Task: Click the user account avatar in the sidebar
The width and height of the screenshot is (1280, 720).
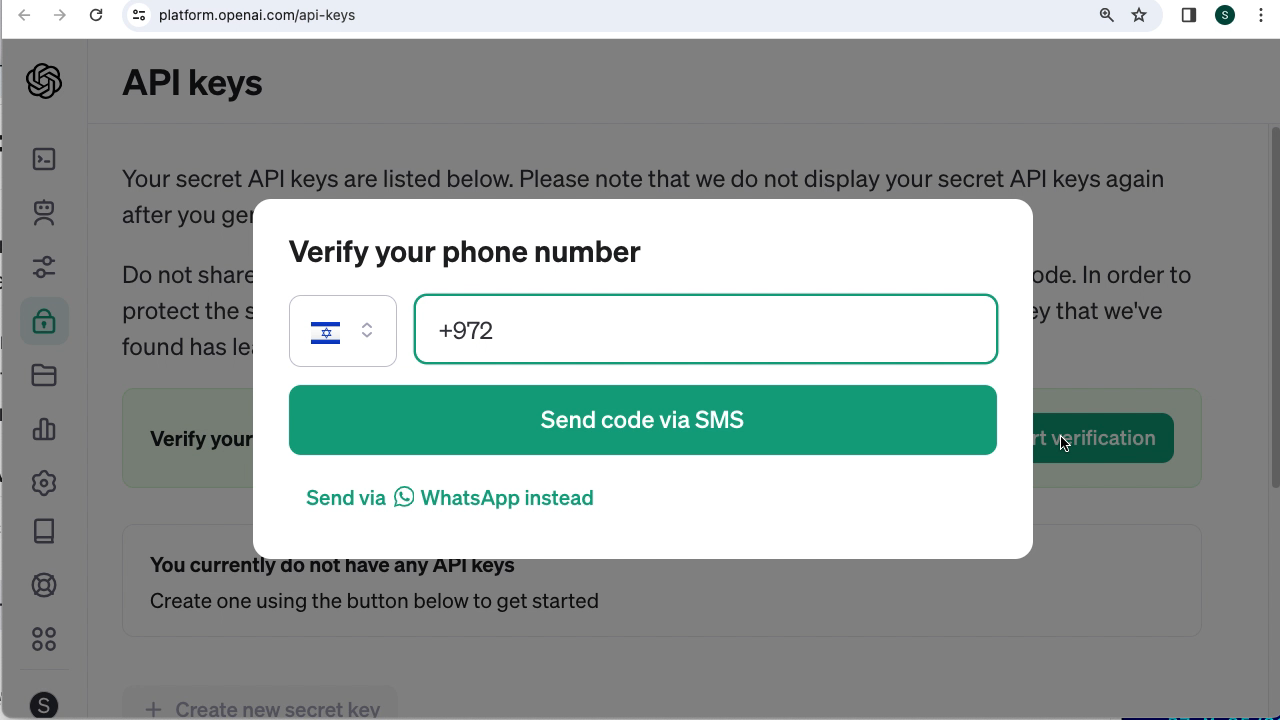Action: coord(44,705)
